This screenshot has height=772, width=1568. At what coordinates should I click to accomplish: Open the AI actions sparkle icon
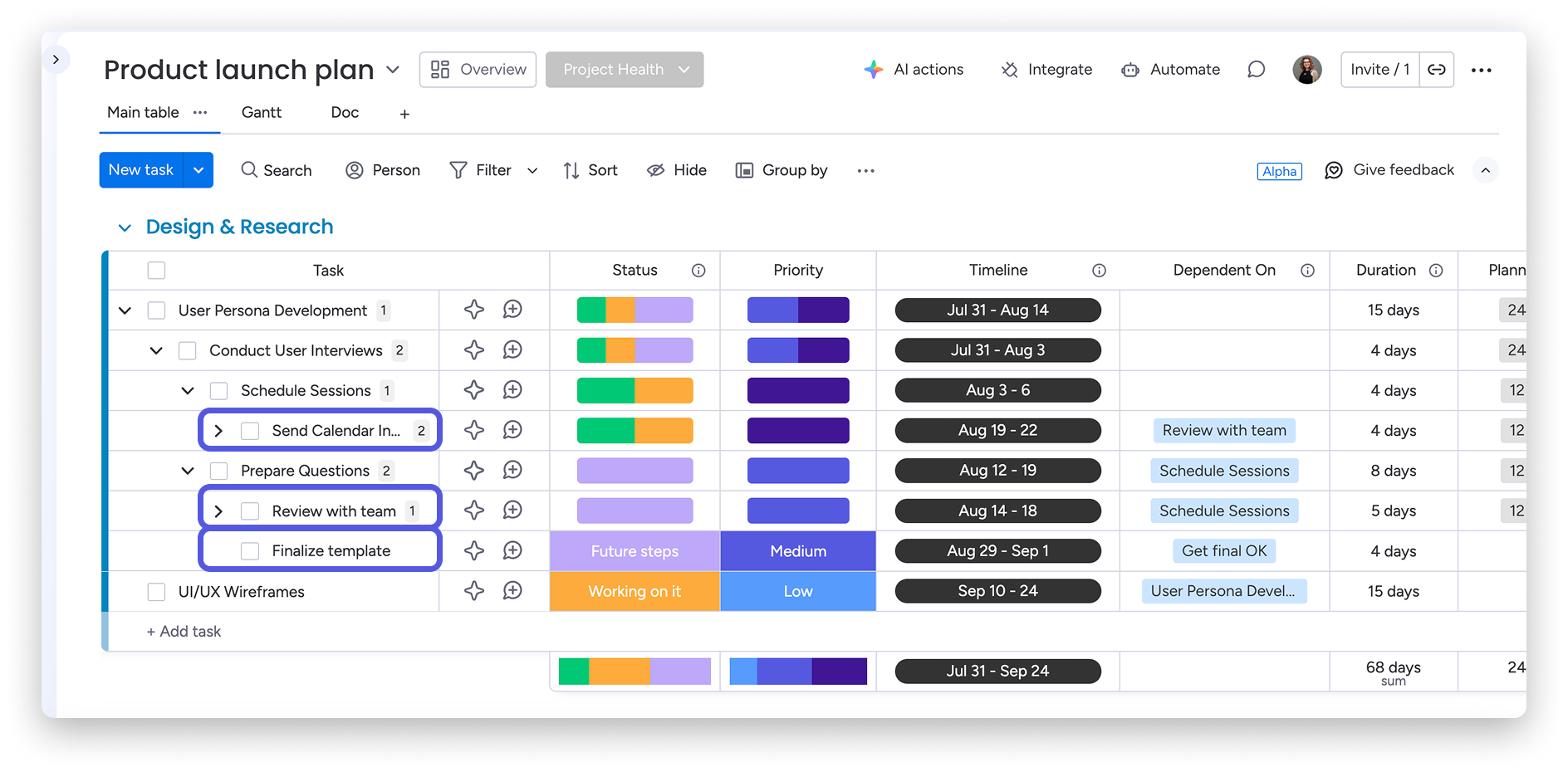(x=873, y=70)
